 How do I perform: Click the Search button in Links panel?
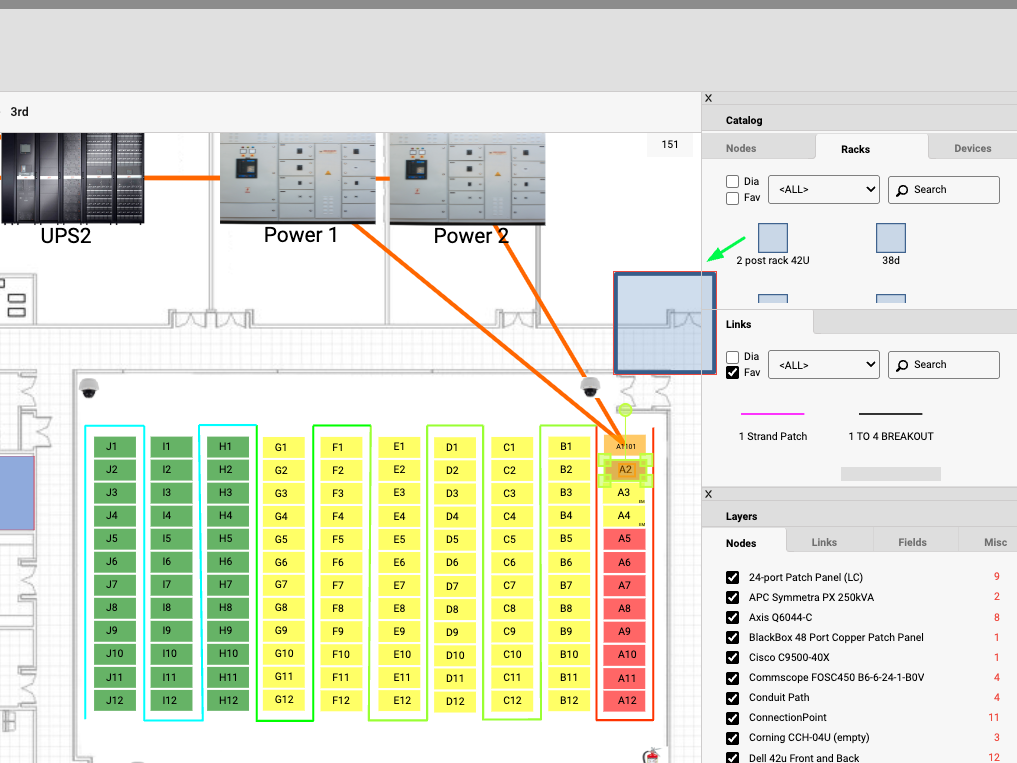(x=943, y=365)
